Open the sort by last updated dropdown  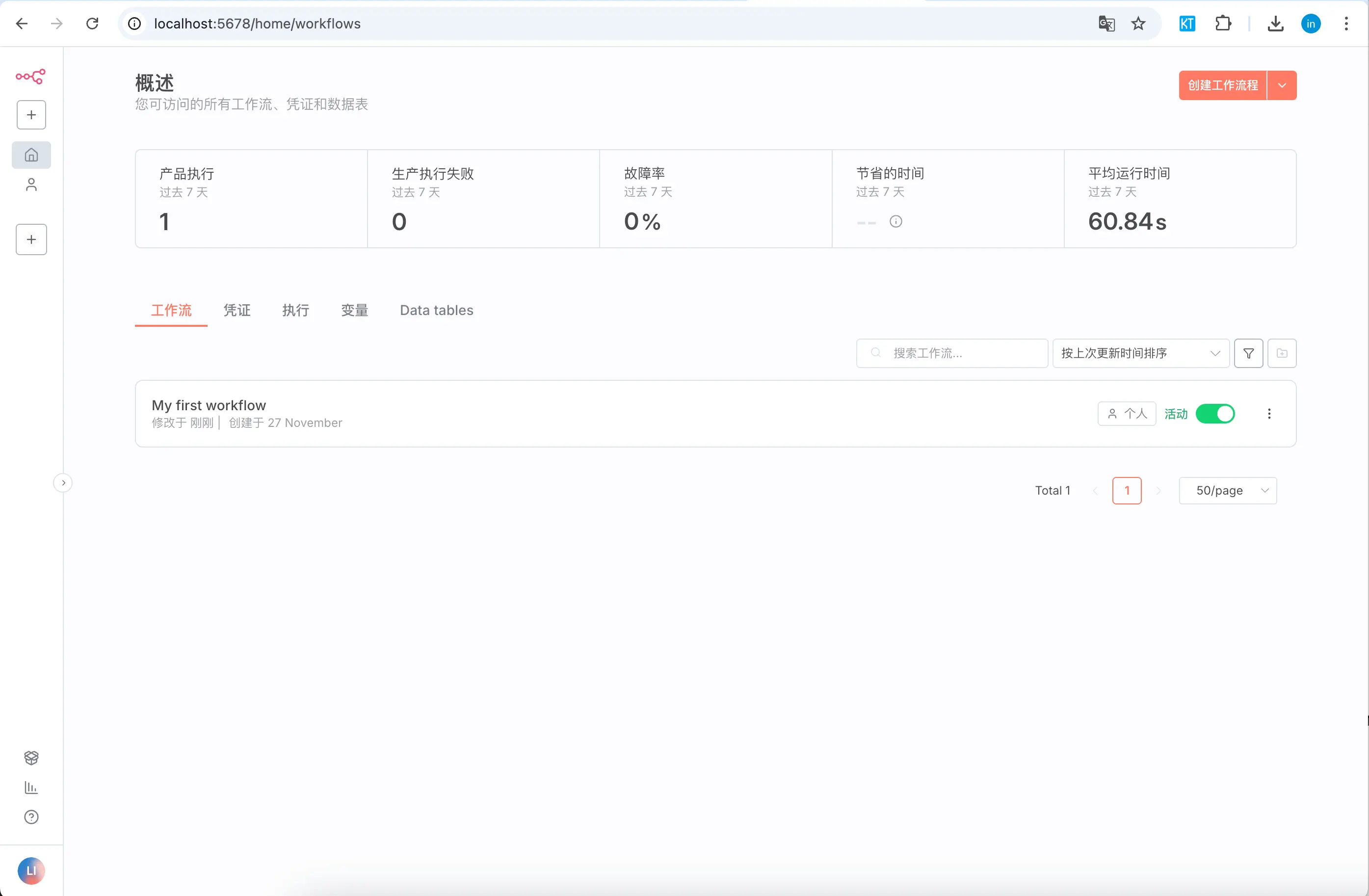[1140, 353]
